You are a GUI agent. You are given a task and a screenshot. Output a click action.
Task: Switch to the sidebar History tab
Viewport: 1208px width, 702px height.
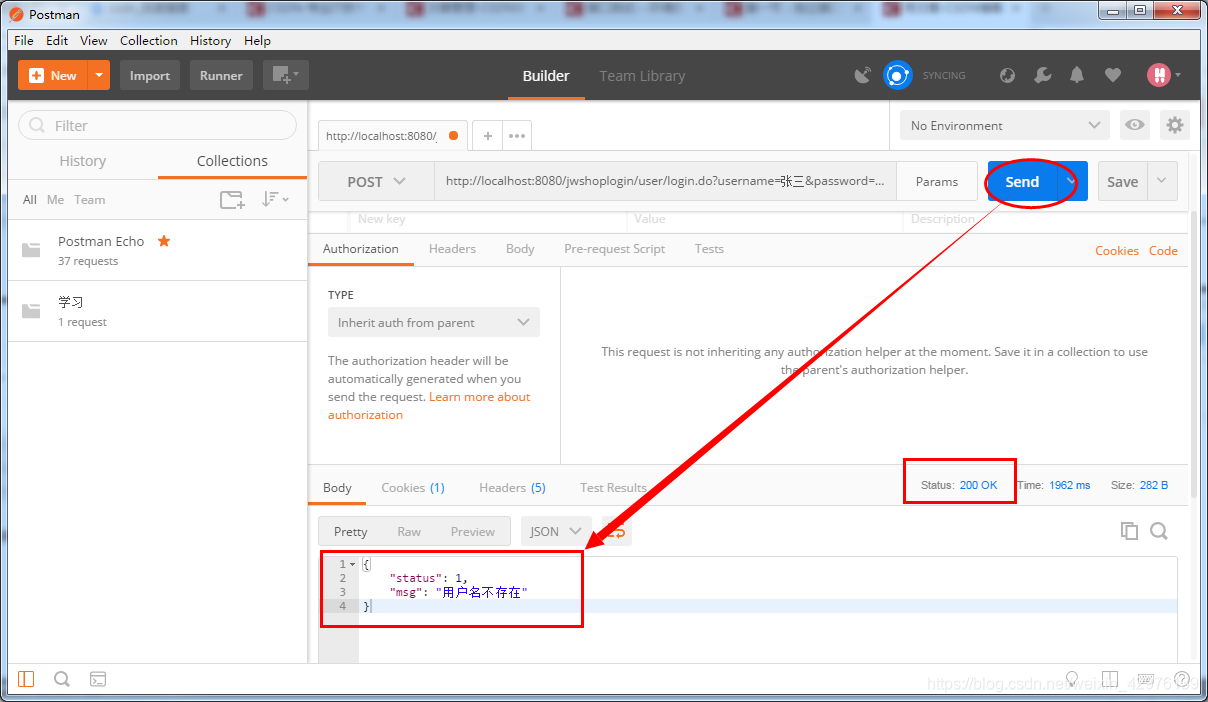[x=82, y=161]
